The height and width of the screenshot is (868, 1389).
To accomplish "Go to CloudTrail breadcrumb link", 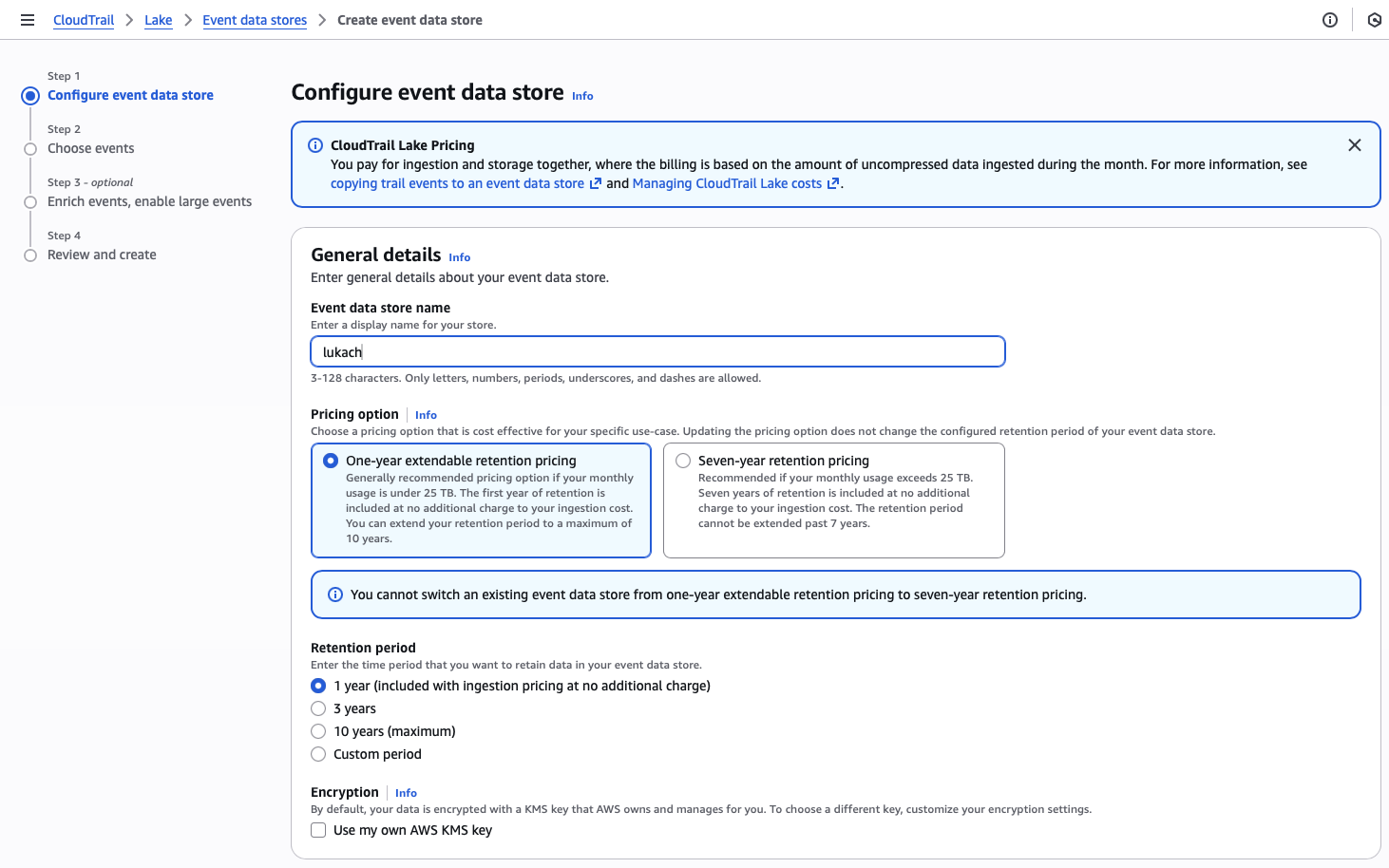I will (84, 20).
